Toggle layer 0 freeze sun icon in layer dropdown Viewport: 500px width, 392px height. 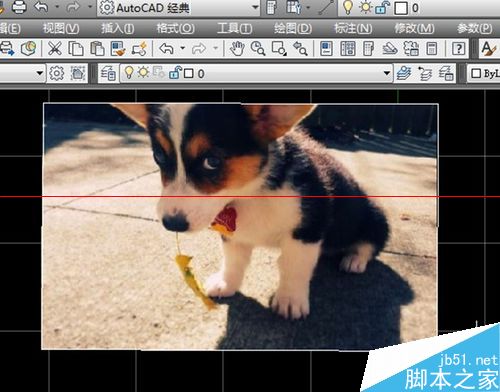click(144, 72)
